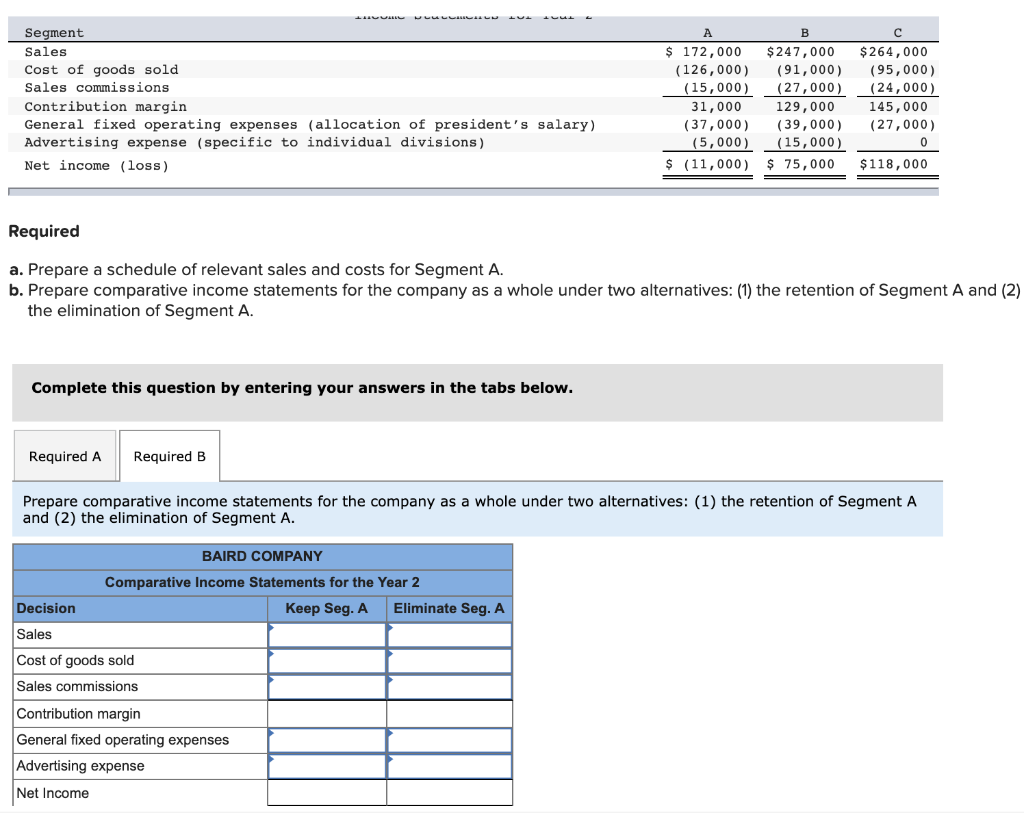Switch to the Required B tab
The height and width of the screenshot is (813, 1024).
[x=169, y=456]
